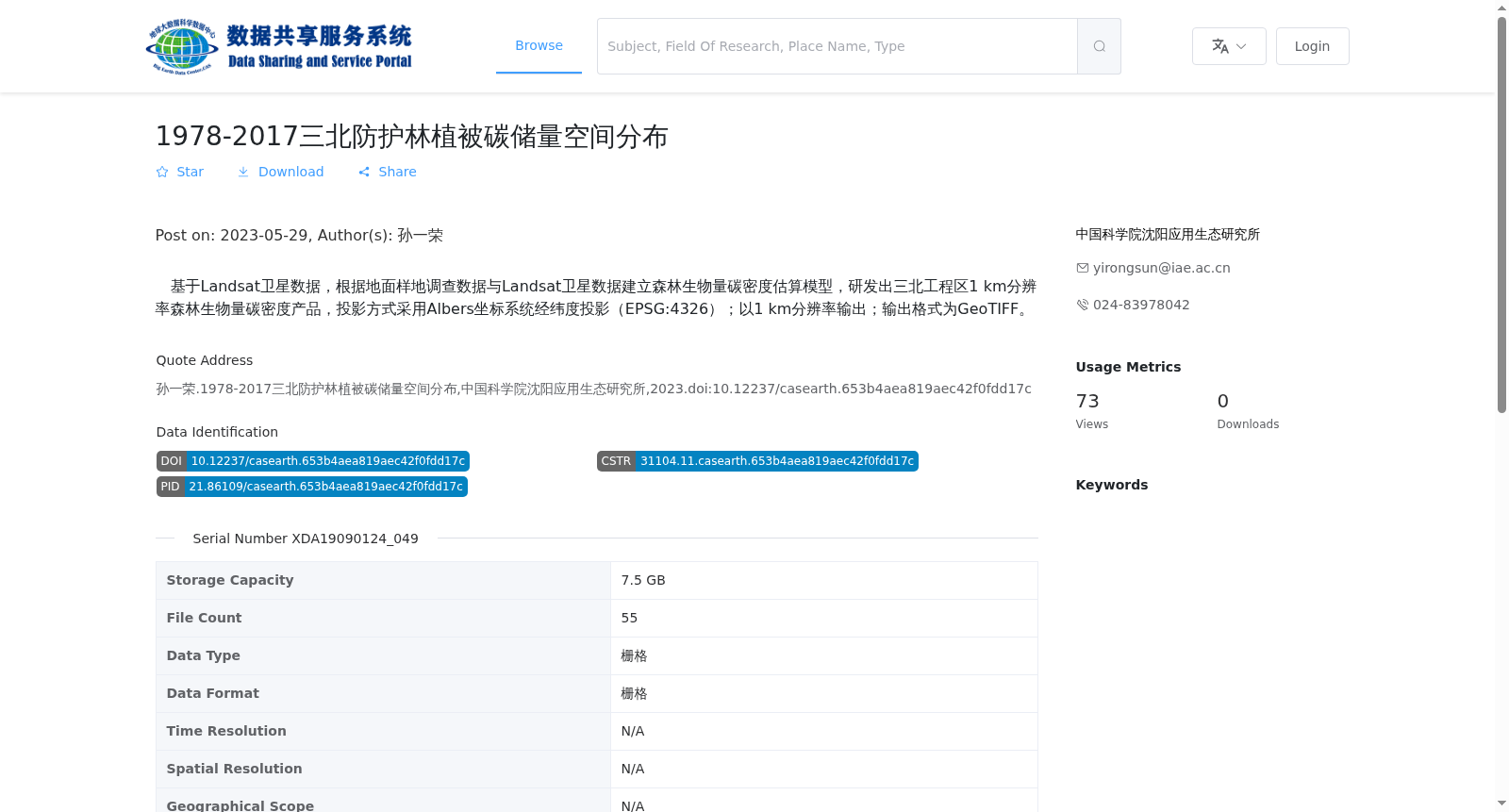
Task: Click the 7.5 GB storage capacity value
Action: coord(643,580)
